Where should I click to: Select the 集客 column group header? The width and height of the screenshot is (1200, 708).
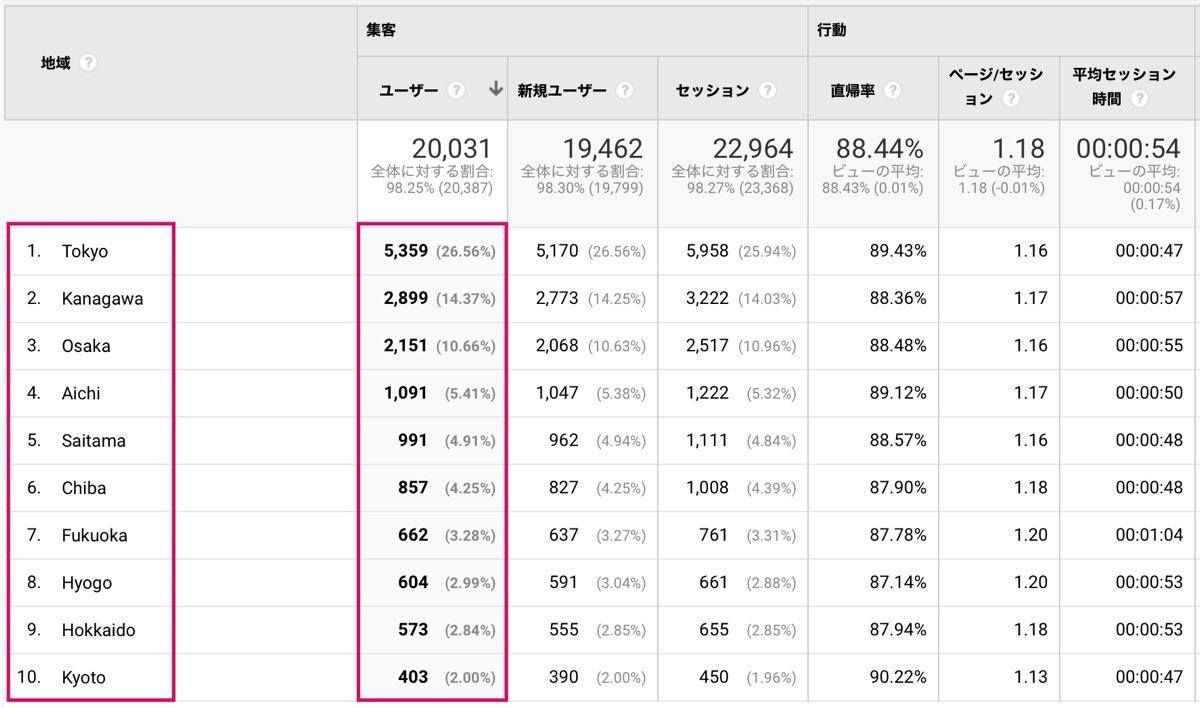[381, 30]
